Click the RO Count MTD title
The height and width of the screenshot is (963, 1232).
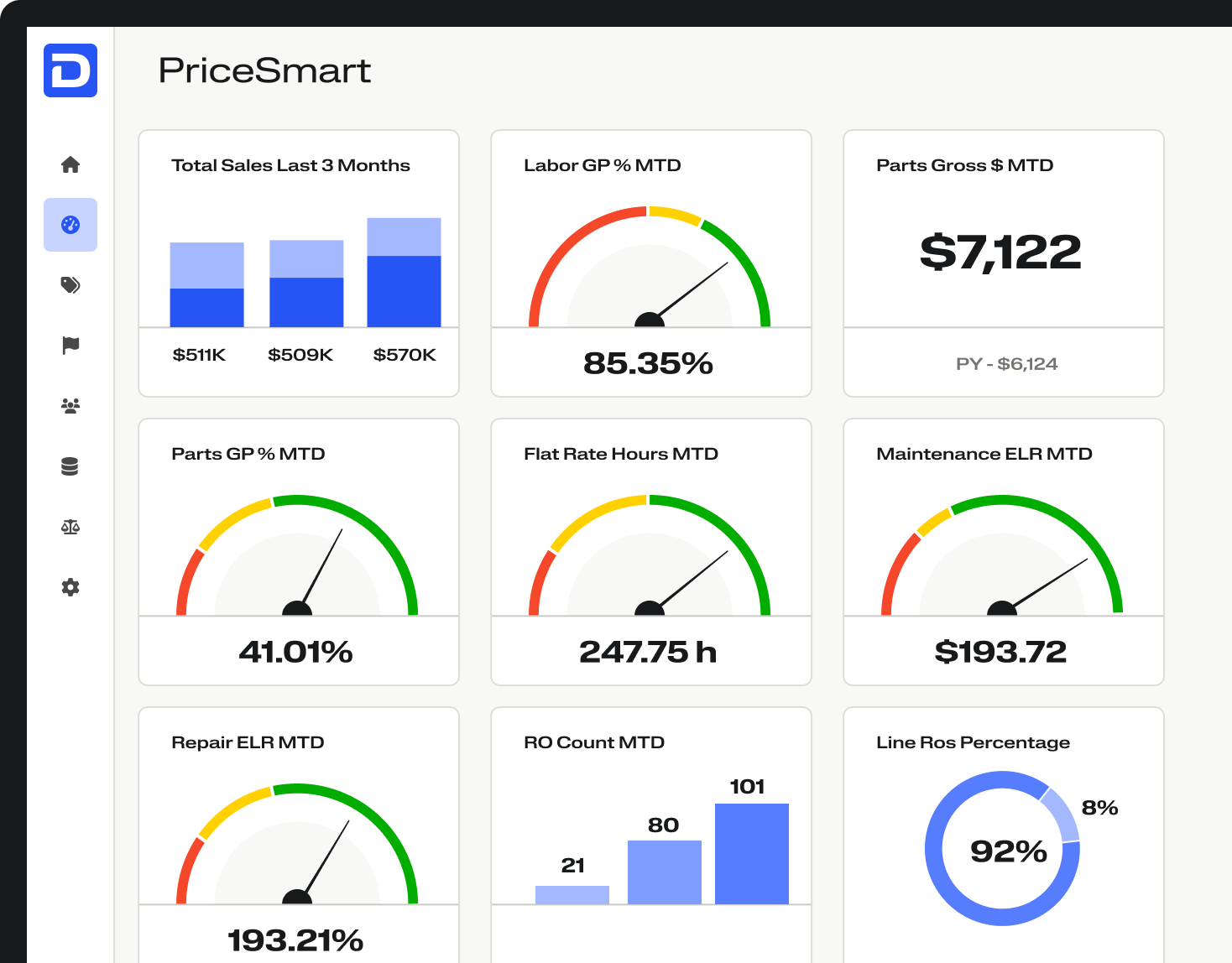pos(594,742)
